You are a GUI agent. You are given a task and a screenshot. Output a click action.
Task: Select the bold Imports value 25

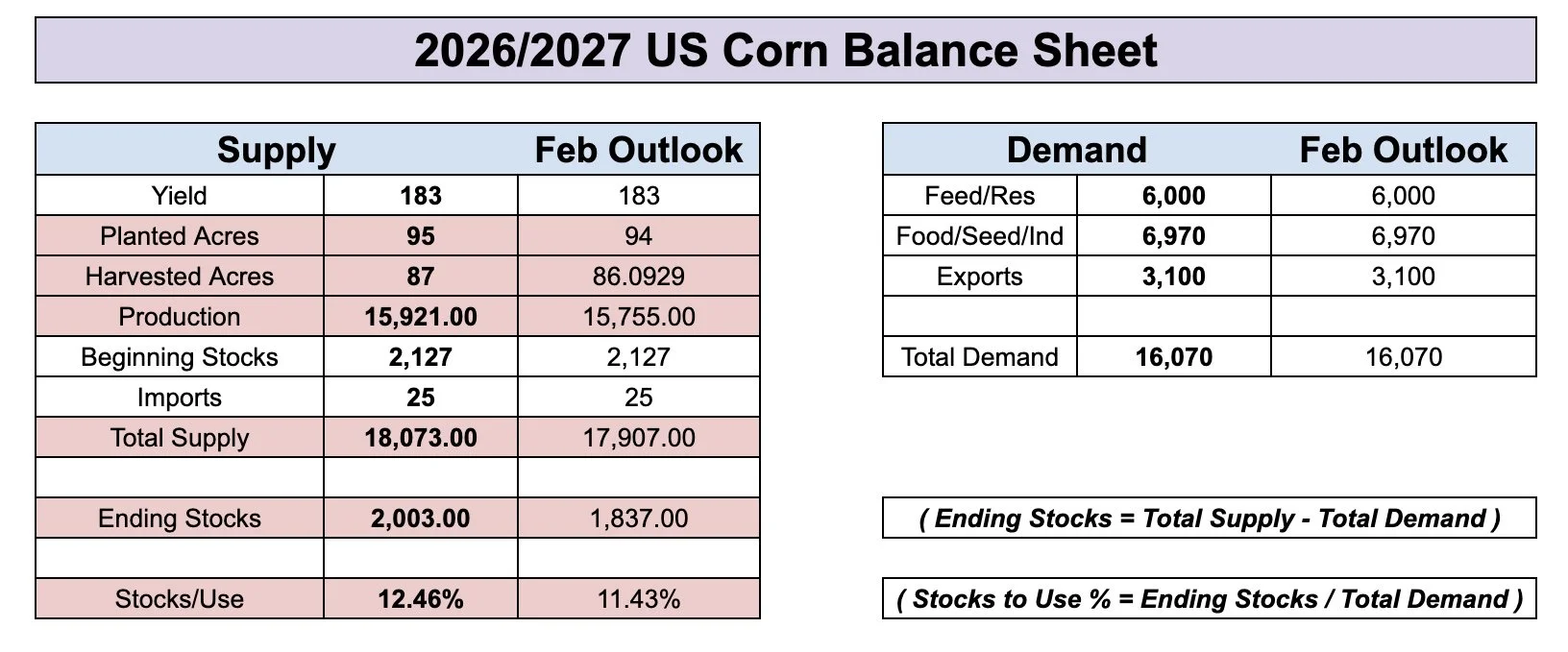(x=421, y=398)
